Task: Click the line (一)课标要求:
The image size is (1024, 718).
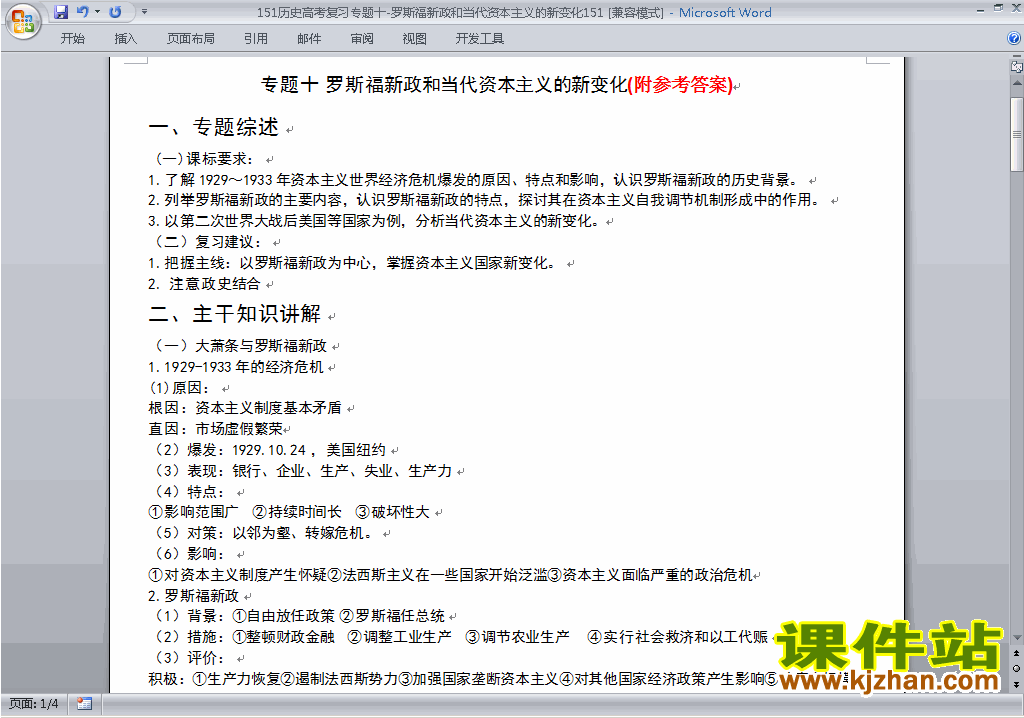Action: (205, 159)
